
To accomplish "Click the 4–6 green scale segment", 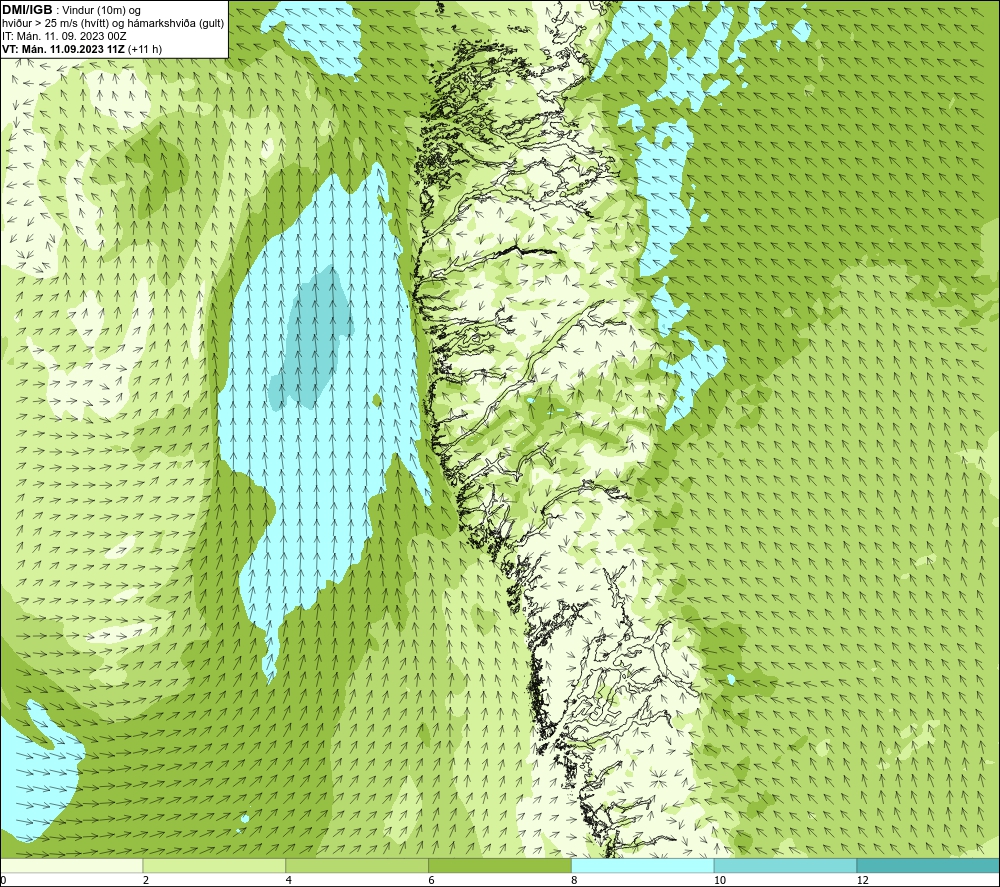I will (x=357, y=865).
